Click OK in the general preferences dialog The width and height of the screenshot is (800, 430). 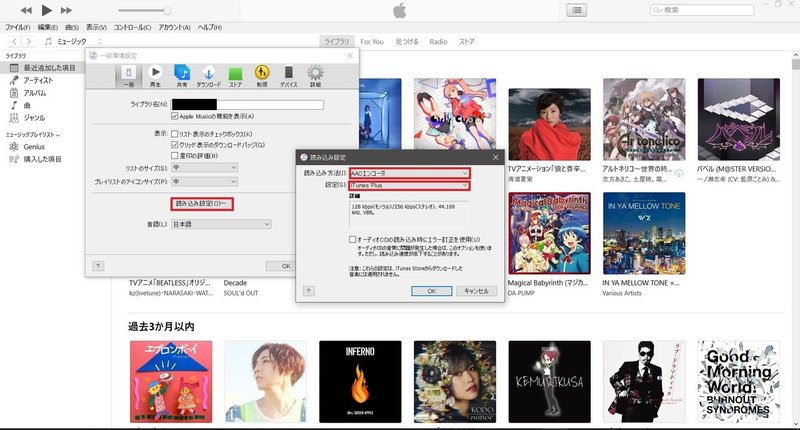(281, 266)
